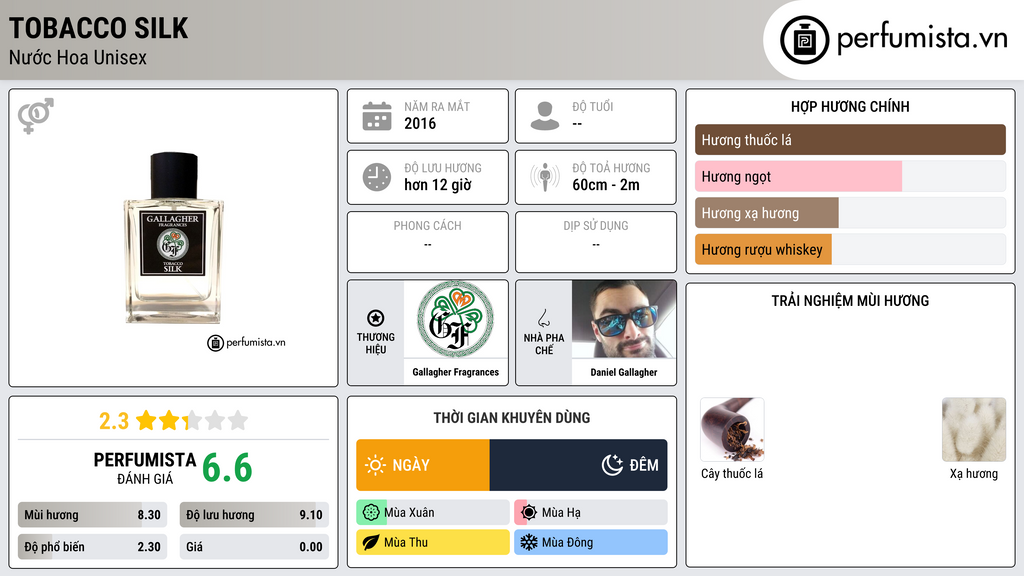Viewport: 1024px width, 576px height.
Task: Open the Cây thuốc lá pipe note image
Action: 732,430
